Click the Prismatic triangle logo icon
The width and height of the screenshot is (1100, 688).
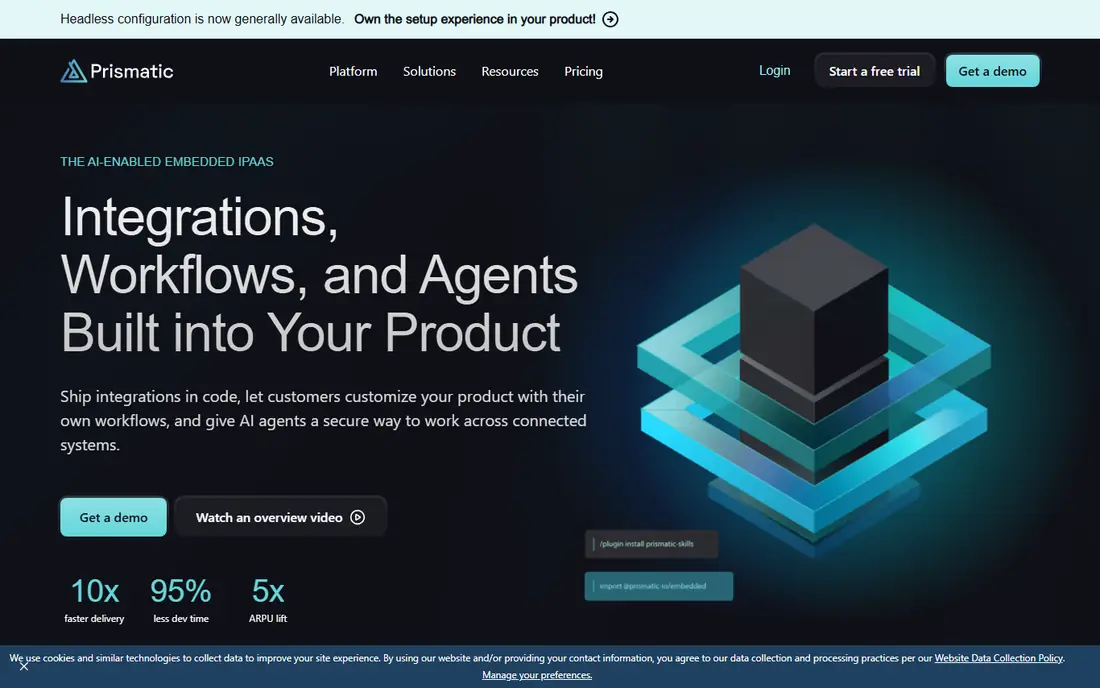74,71
